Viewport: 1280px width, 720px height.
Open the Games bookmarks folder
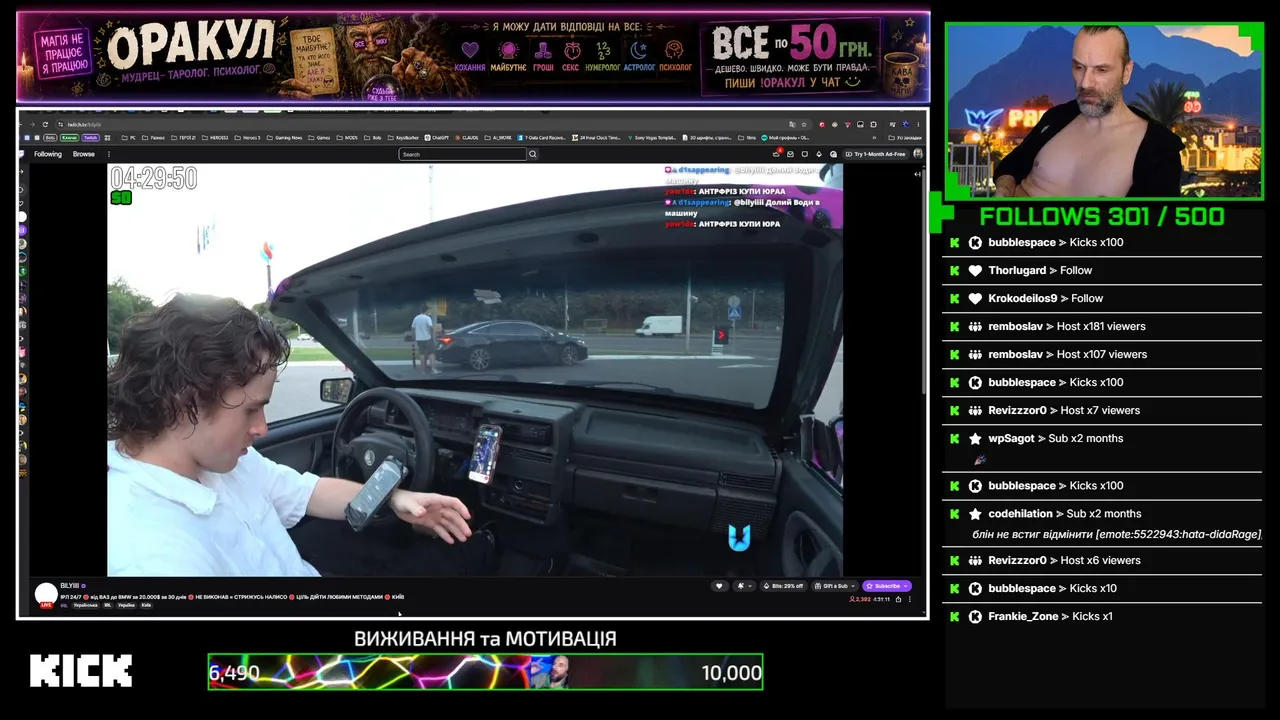tap(320, 137)
